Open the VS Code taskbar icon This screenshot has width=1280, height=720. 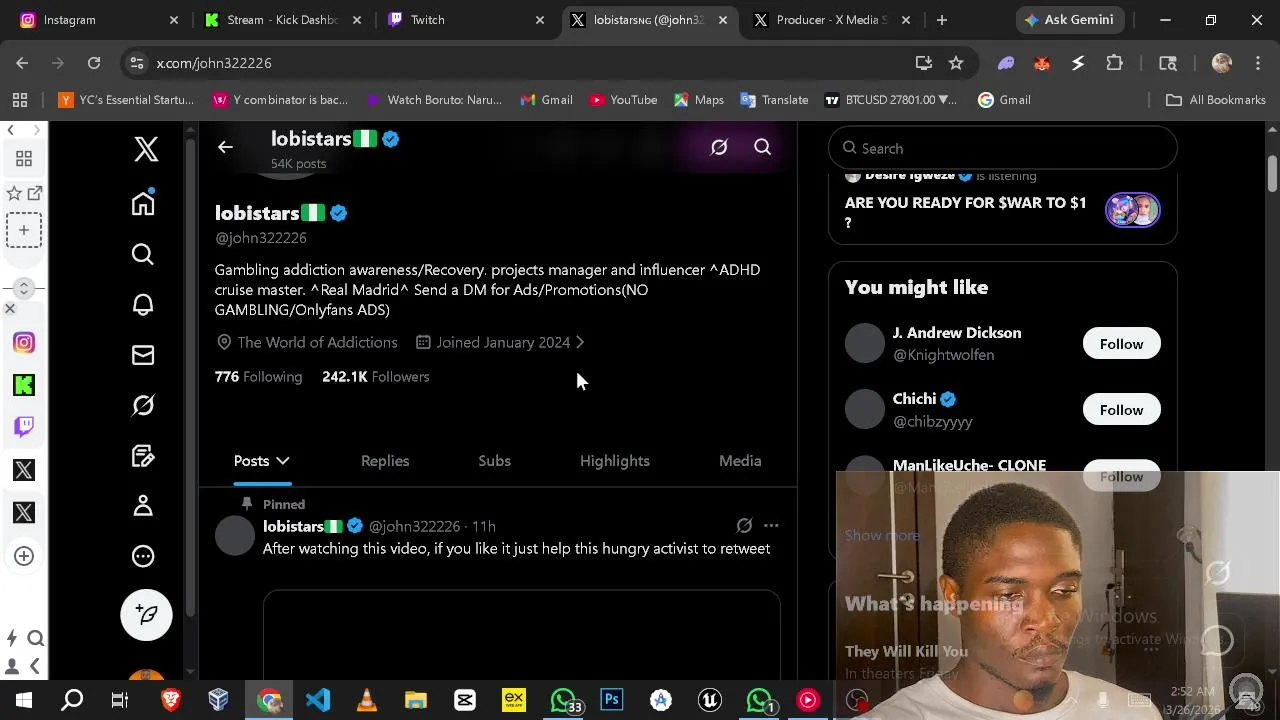point(318,700)
